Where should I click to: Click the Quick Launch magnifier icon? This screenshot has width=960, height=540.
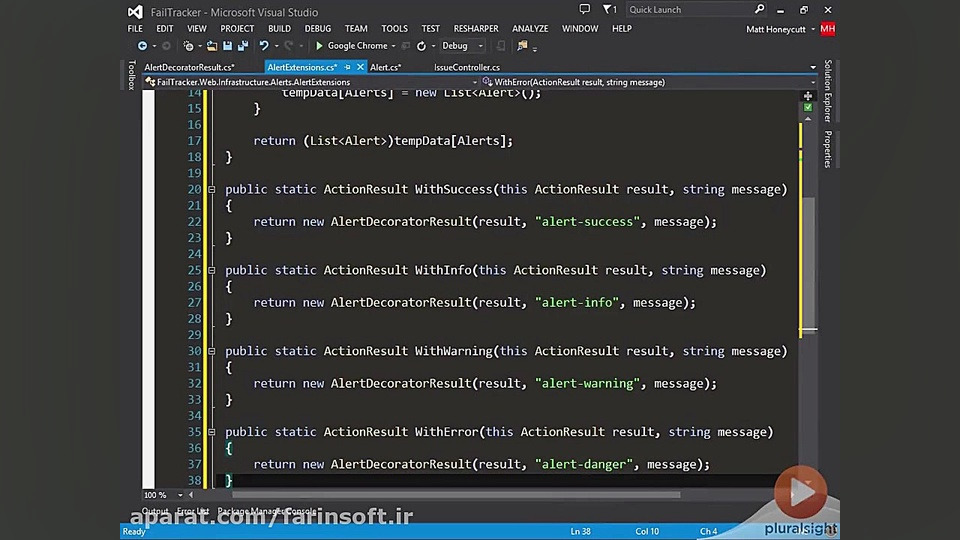point(759,9)
